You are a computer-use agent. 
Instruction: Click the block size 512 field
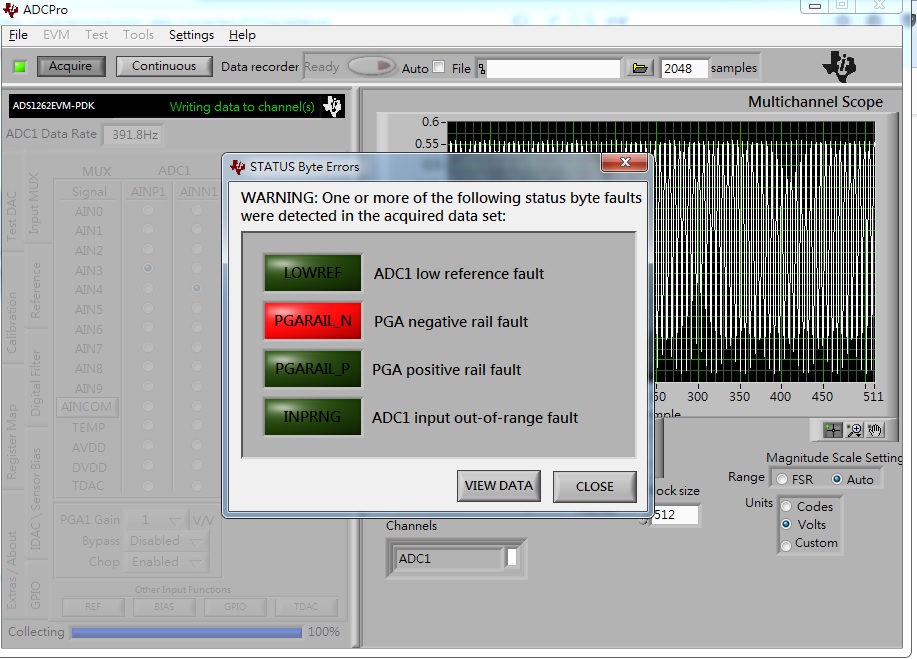[x=675, y=515]
